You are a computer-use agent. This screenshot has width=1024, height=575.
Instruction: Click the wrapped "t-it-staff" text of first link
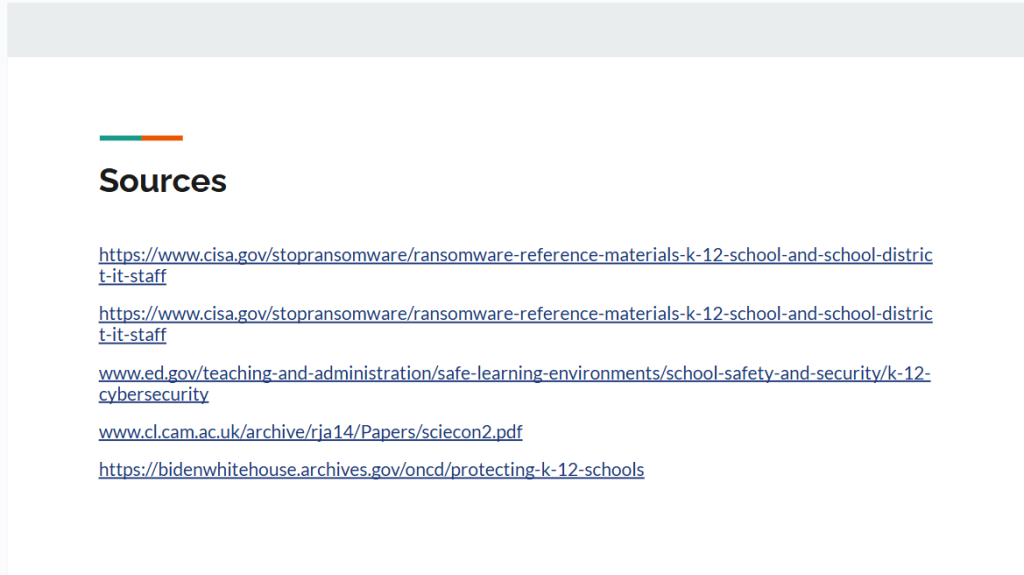(x=132, y=276)
